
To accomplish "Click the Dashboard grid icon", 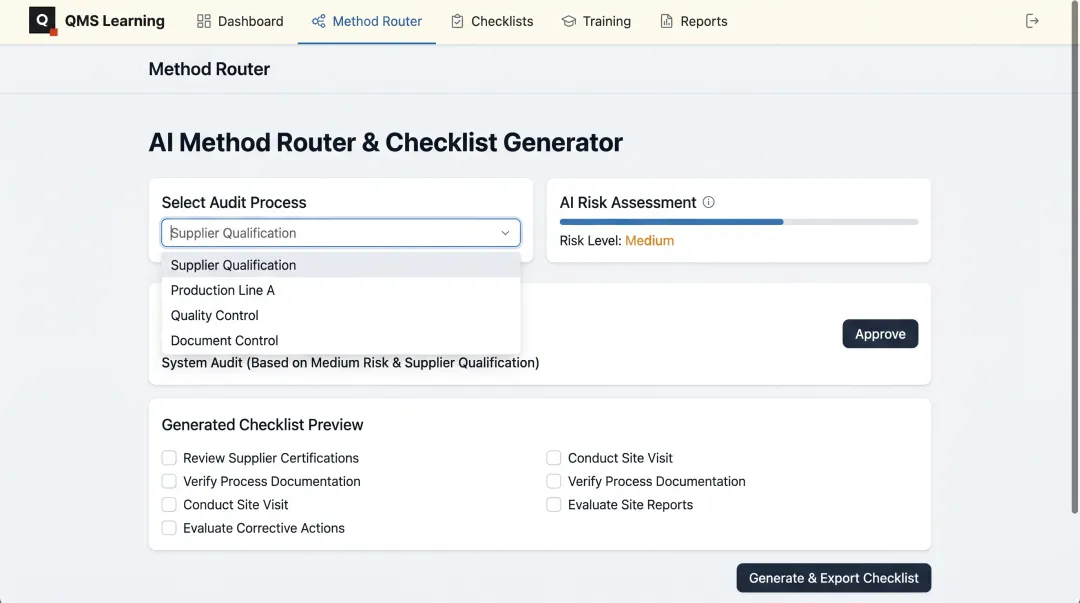I will coord(203,21).
